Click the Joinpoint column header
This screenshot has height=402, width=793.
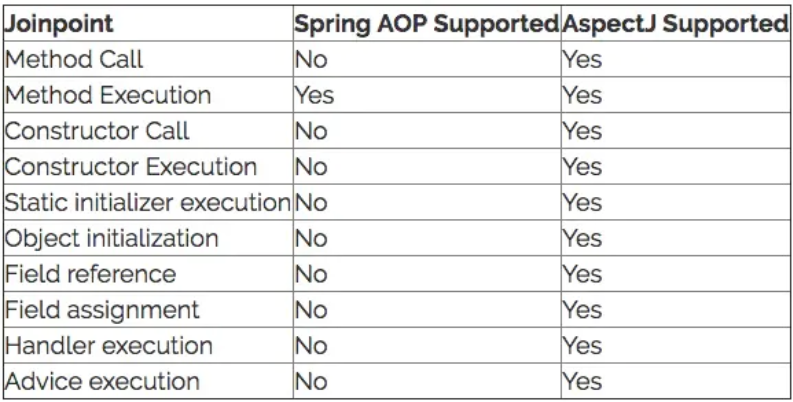(59, 24)
